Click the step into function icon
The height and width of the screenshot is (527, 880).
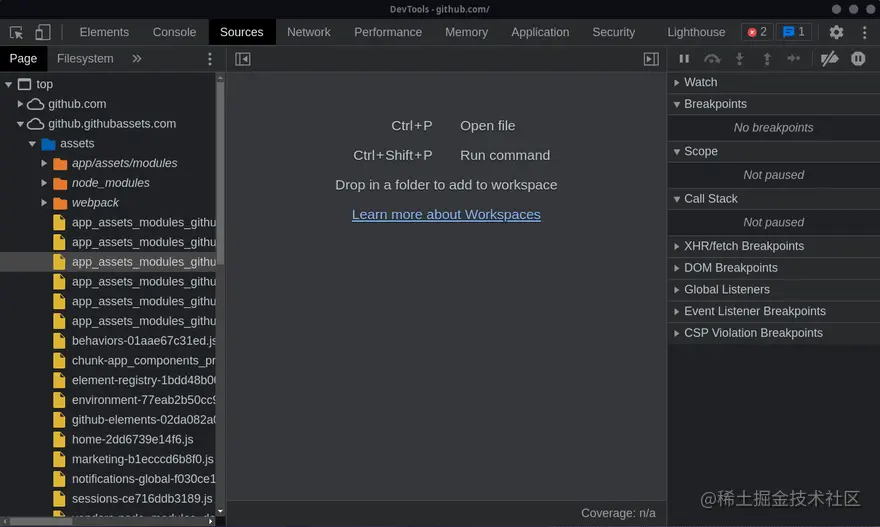click(x=740, y=58)
